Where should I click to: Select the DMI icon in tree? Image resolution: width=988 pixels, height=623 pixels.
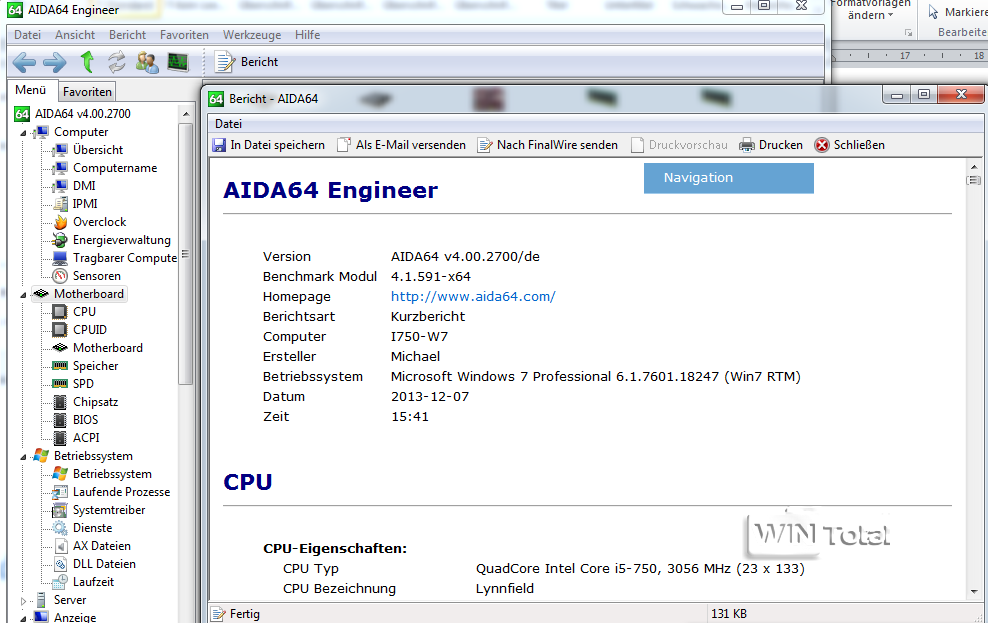pos(60,186)
